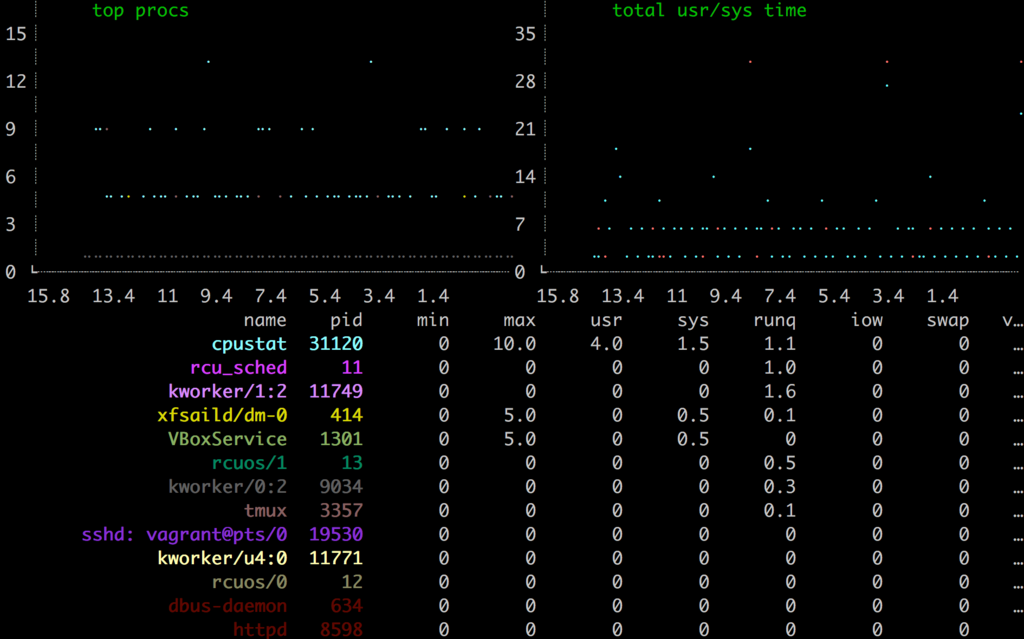Viewport: 1024px width, 639px height.
Task: Click pid 11749 in the kworker/1:2 row
Action: pos(336,391)
